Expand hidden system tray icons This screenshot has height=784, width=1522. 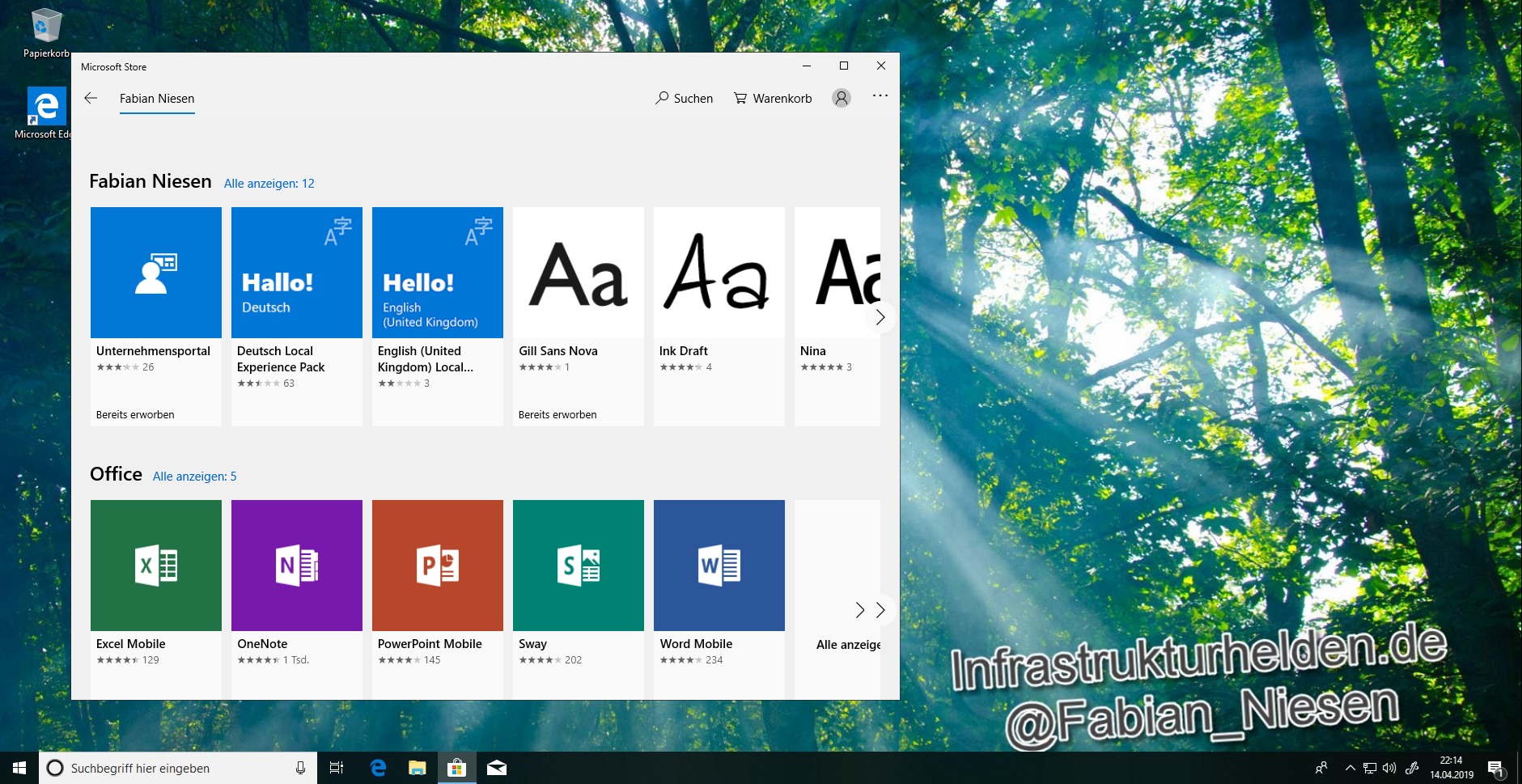coord(1350,768)
